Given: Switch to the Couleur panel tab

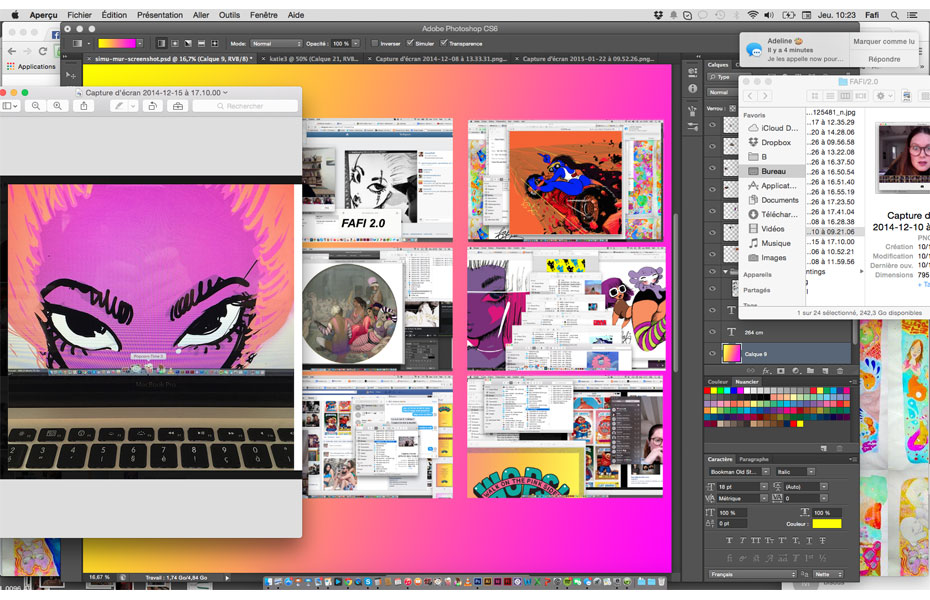Looking at the screenshot, I should [x=717, y=382].
